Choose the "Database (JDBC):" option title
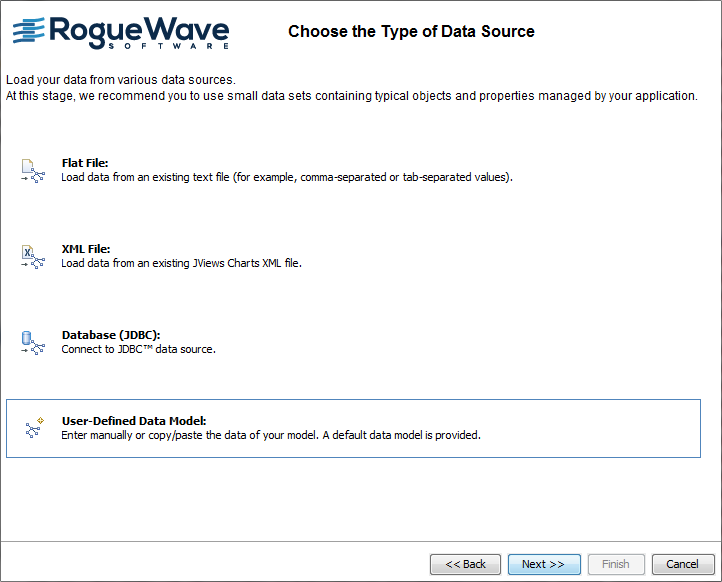 (x=111, y=335)
